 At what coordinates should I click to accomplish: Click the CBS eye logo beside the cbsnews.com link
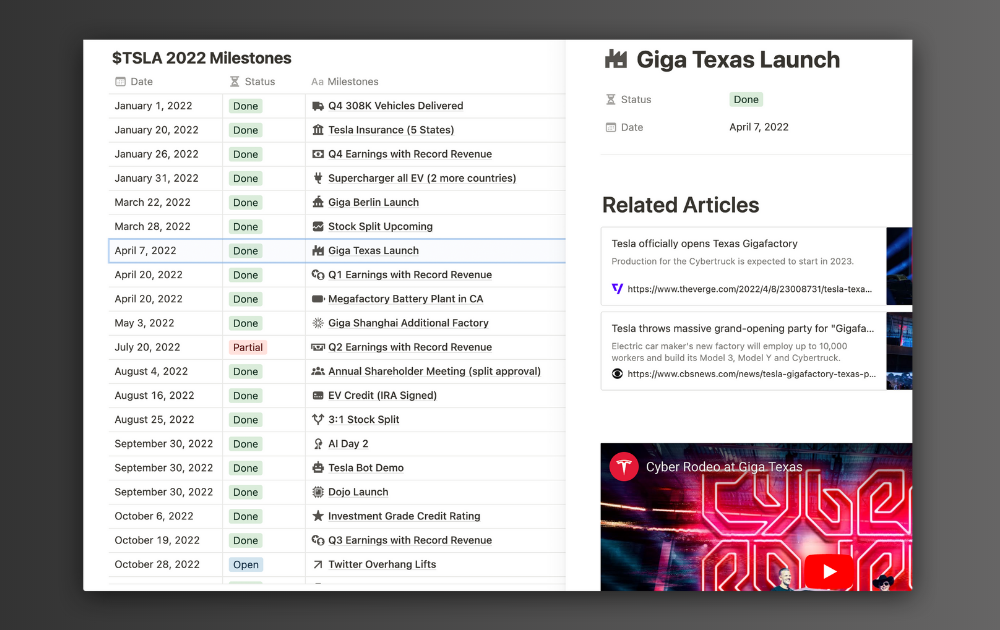pyautogui.click(x=617, y=374)
